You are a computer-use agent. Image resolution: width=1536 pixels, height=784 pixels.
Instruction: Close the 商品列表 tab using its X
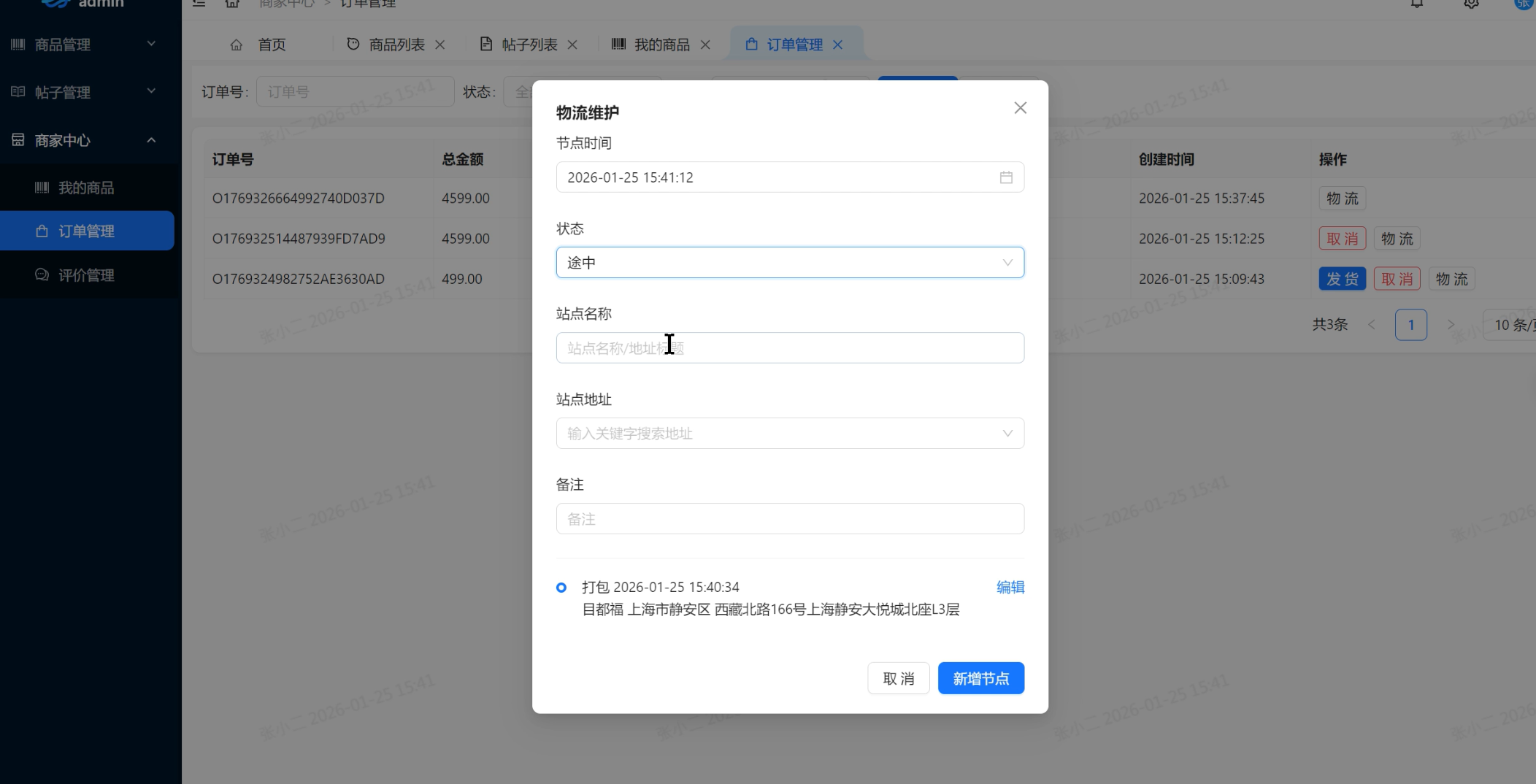point(440,45)
